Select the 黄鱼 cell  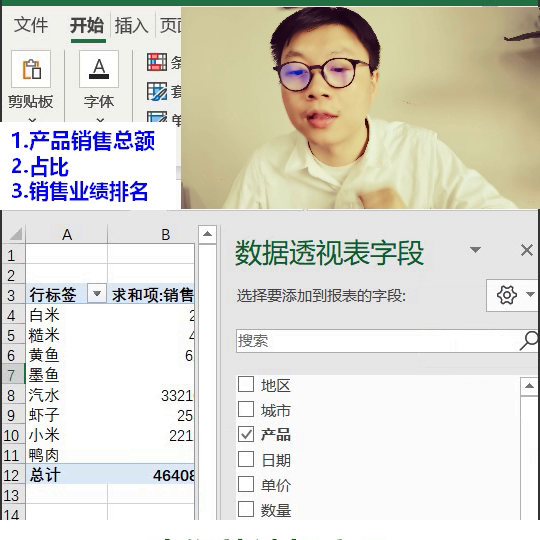(66, 355)
